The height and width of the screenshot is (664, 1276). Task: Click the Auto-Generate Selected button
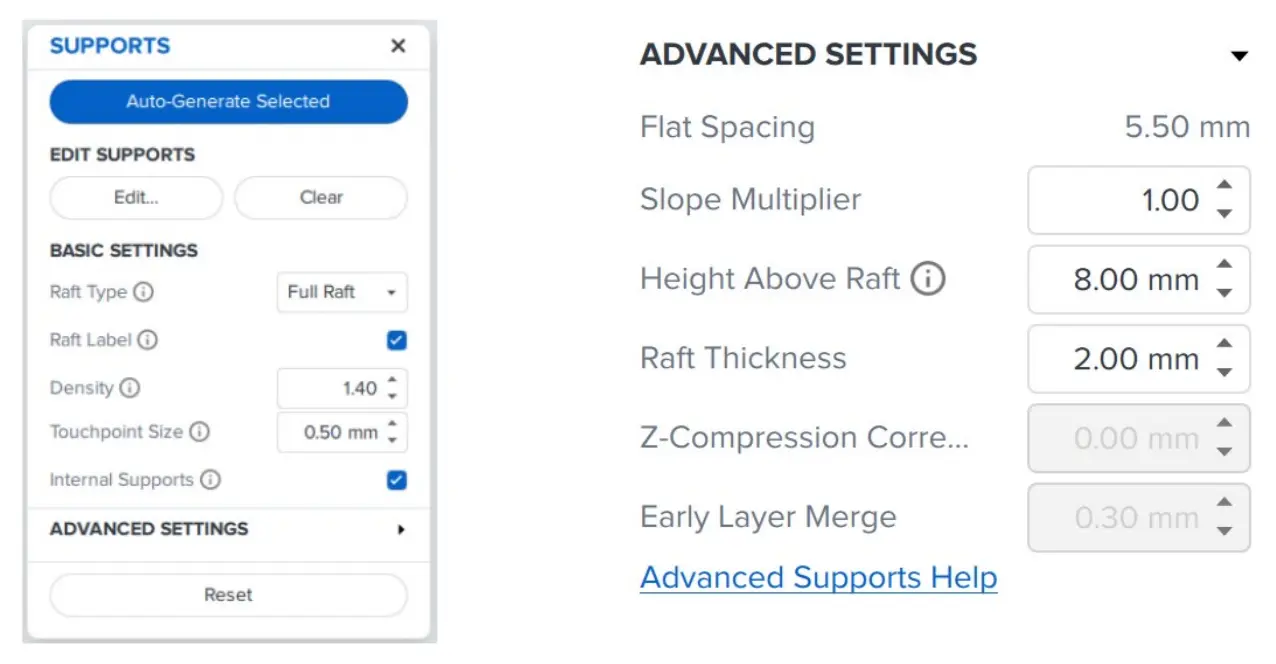point(228,101)
